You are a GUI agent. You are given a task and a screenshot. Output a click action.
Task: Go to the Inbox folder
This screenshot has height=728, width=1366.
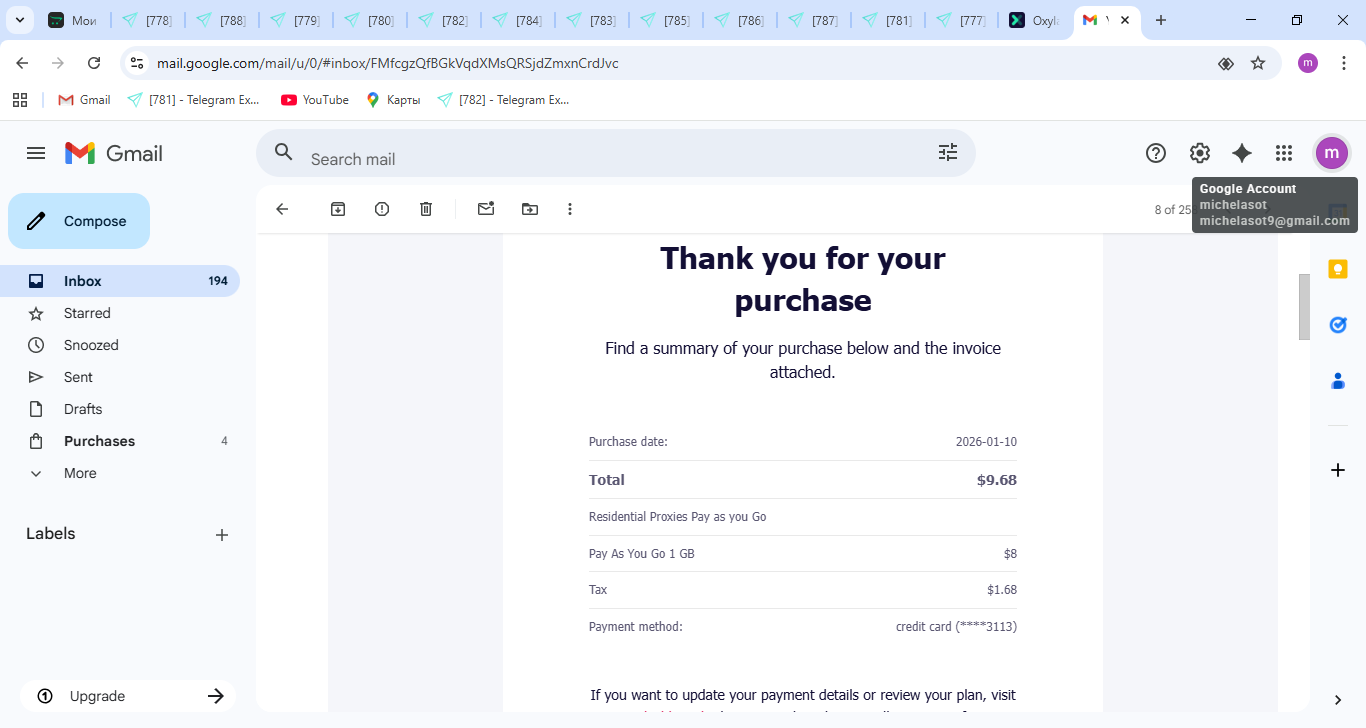83,281
